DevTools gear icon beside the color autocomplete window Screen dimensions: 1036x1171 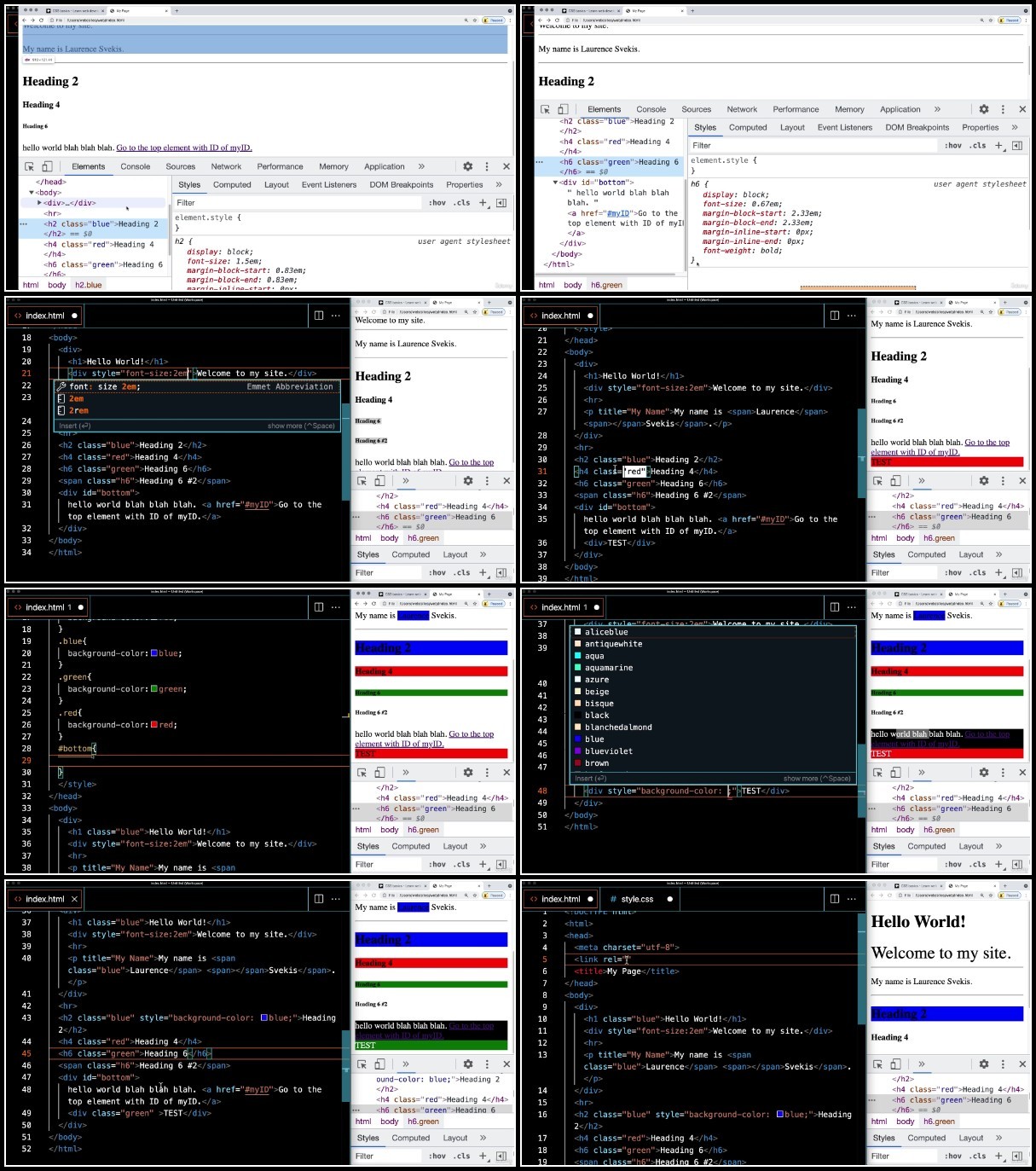tap(983, 773)
